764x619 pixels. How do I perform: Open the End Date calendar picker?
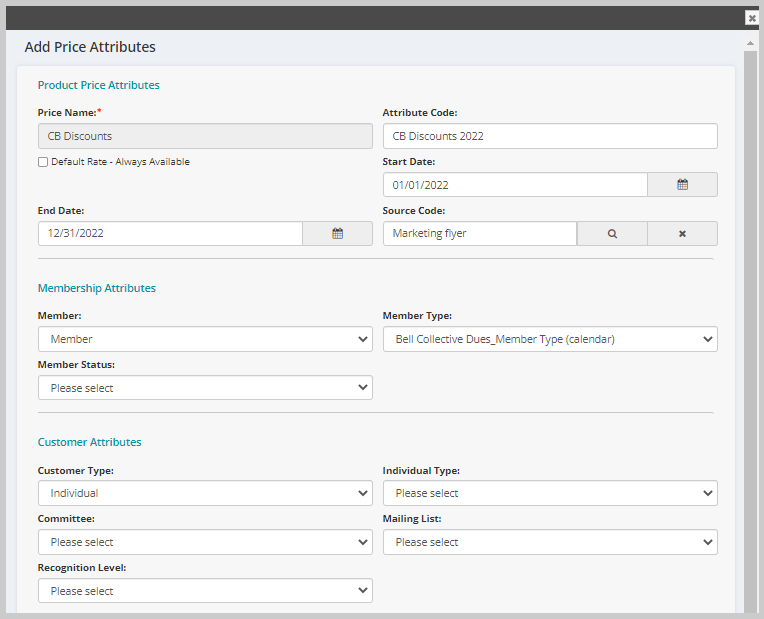337,233
